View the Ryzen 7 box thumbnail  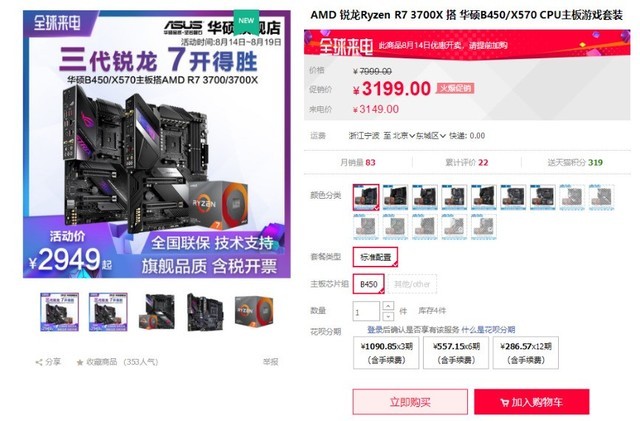(253, 312)
